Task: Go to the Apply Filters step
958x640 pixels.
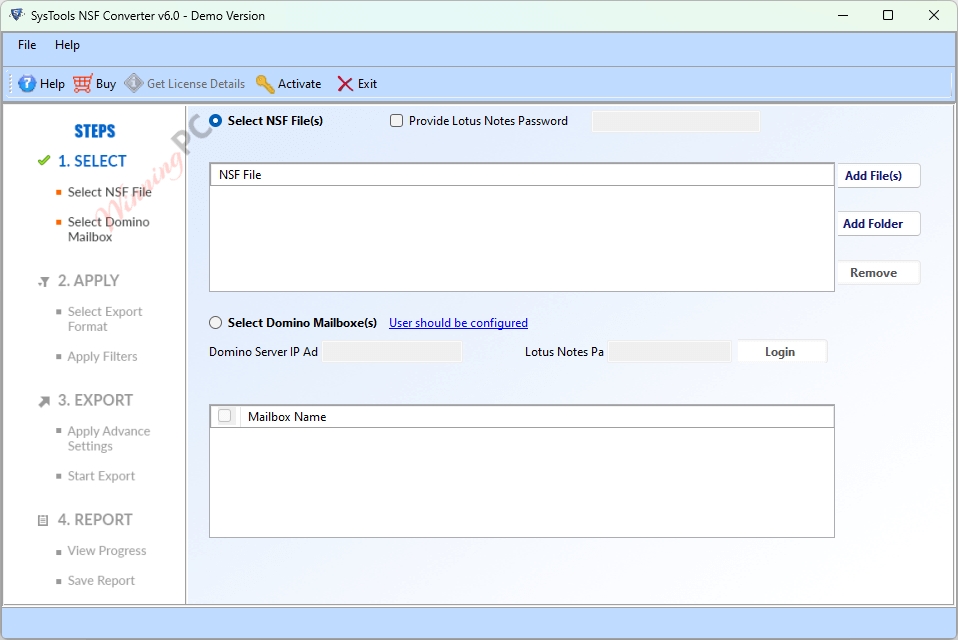Action: tap(102, 356)
